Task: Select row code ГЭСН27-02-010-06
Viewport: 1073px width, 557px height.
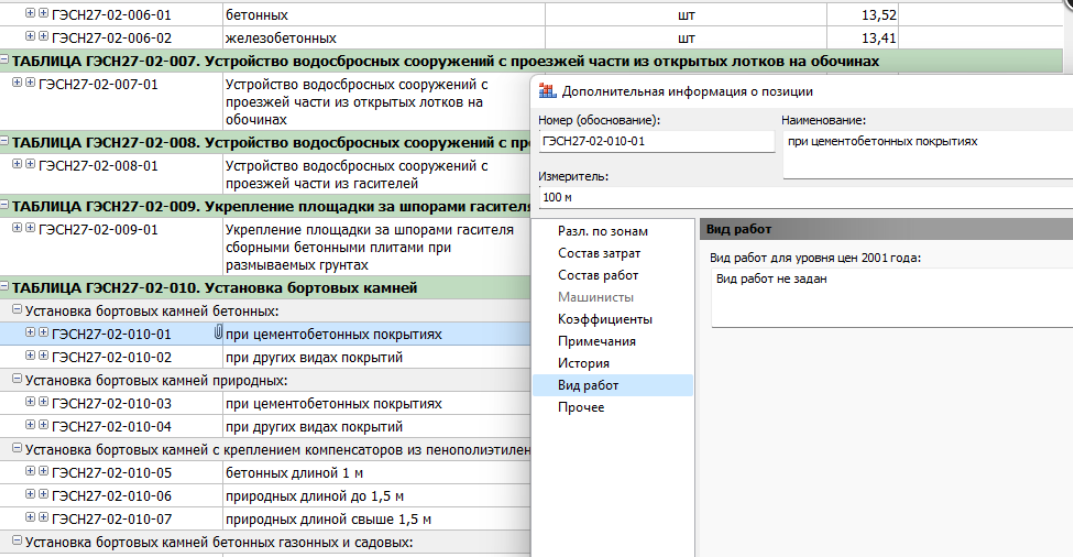Action: tap(112, 496)
